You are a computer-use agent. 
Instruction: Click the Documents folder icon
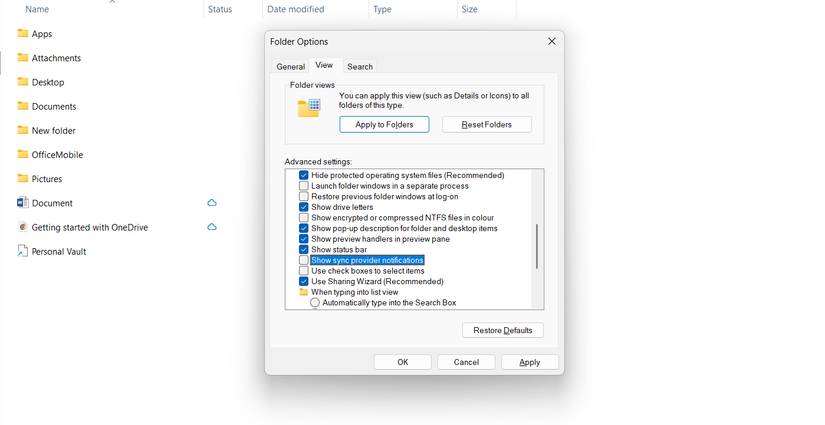(x=23, y=106)
